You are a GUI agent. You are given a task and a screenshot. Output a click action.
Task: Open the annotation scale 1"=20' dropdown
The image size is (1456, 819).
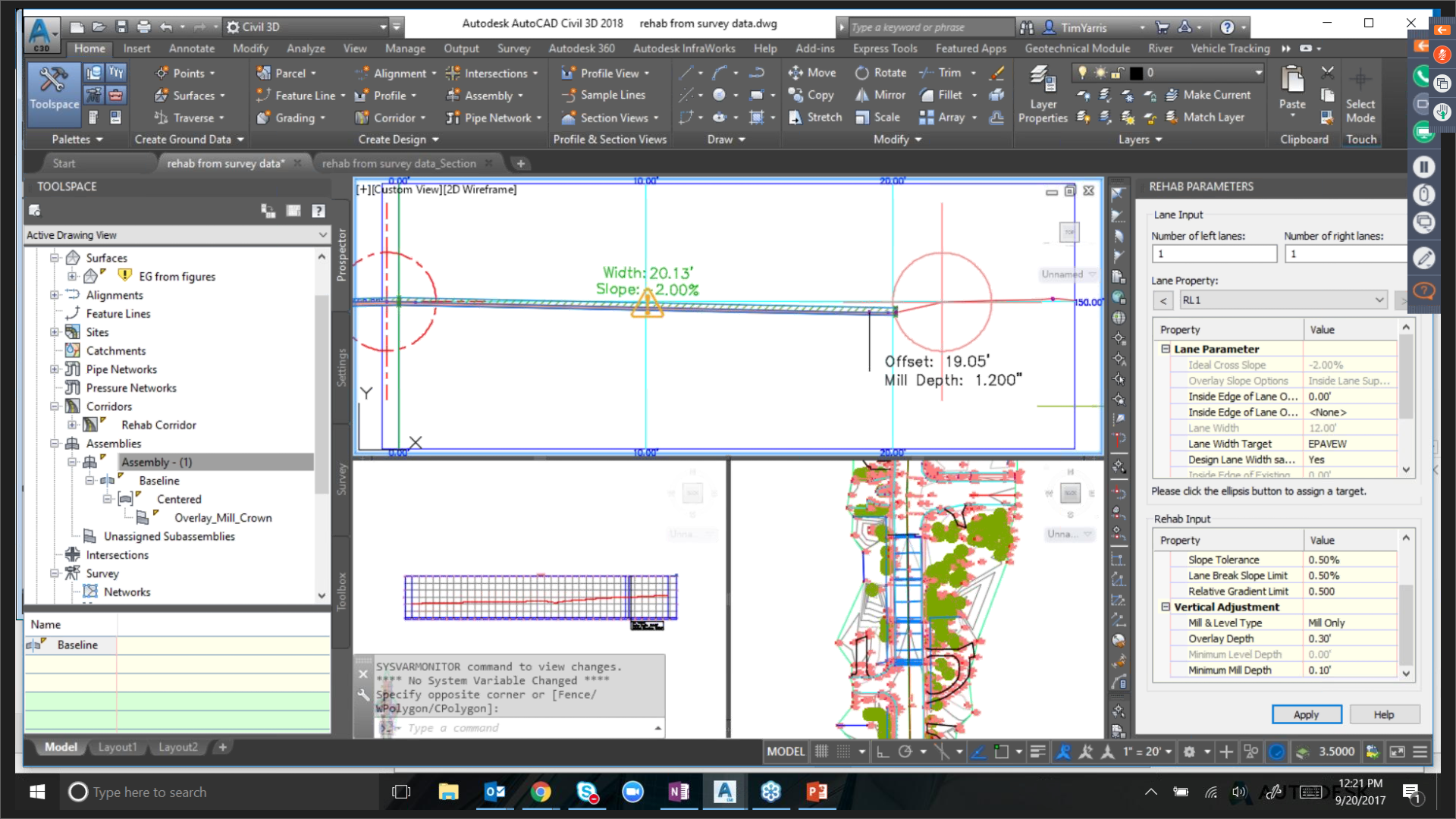[1147, 752]
